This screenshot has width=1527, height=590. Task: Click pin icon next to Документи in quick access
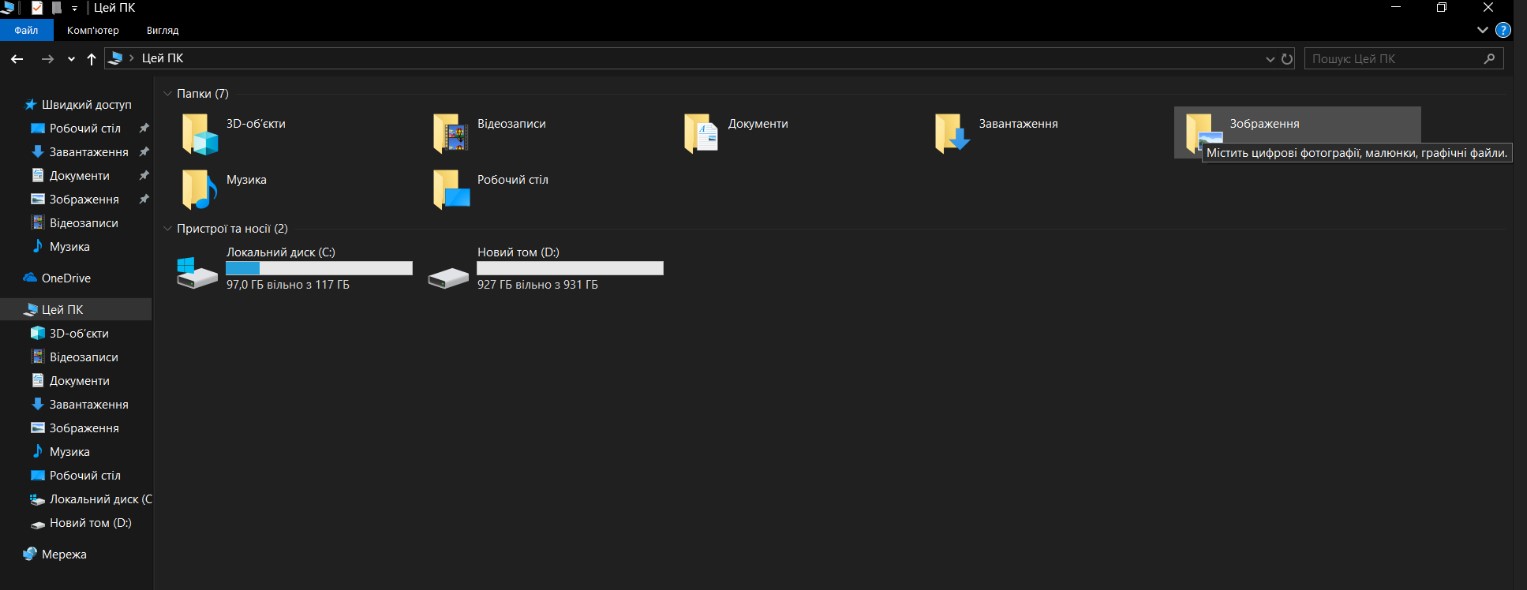point(144,176)
